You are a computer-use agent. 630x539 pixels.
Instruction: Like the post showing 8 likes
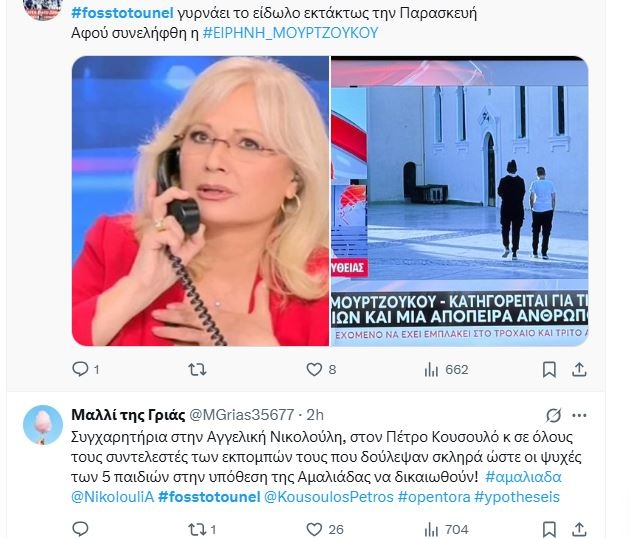[x=314, y=369]
